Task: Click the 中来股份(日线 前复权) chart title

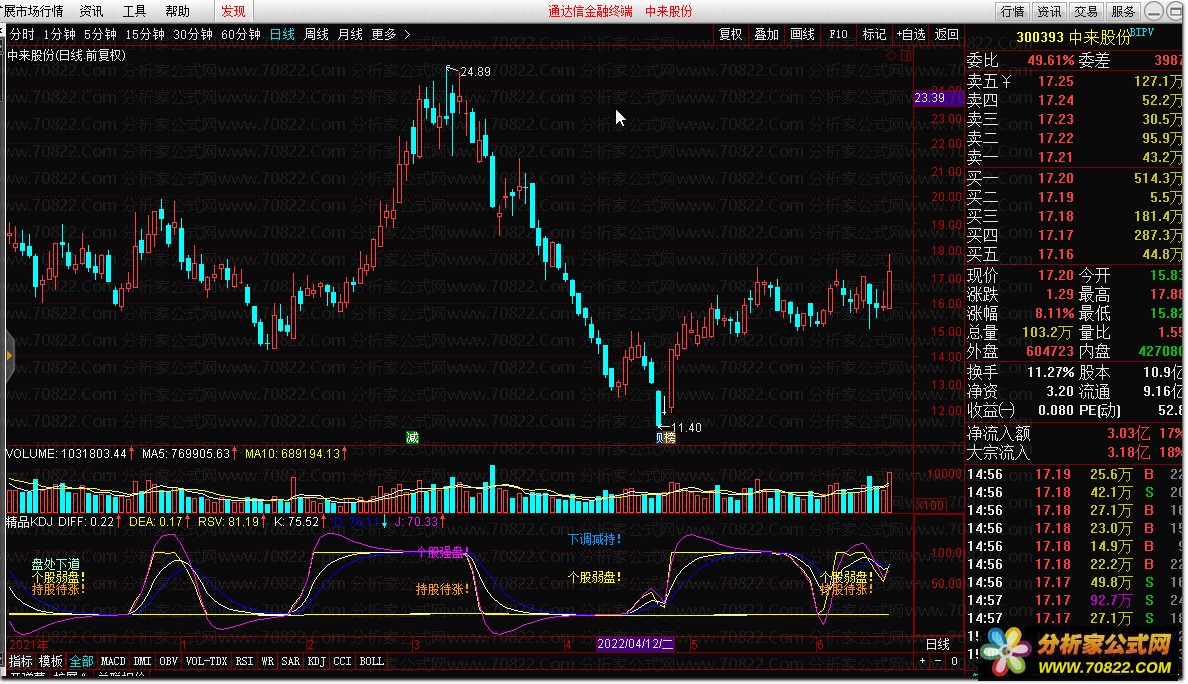Action: pyautogui.click(x=67, y=55)
